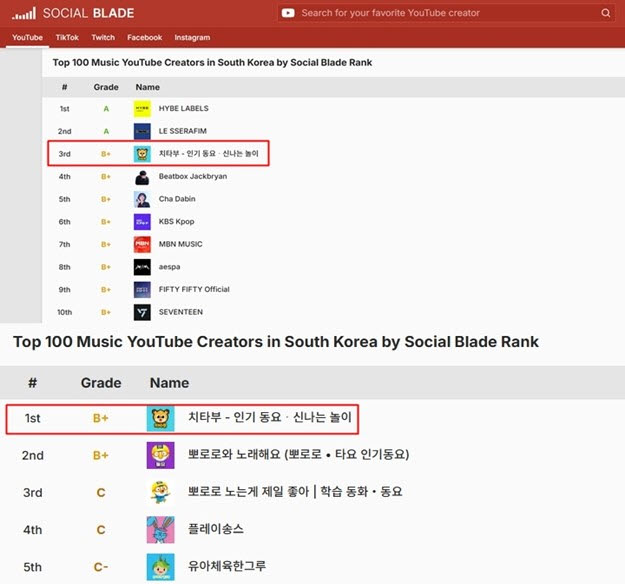Open the TikTok tab
Viewport: 625px width, 584px height.
coord(67,37)
